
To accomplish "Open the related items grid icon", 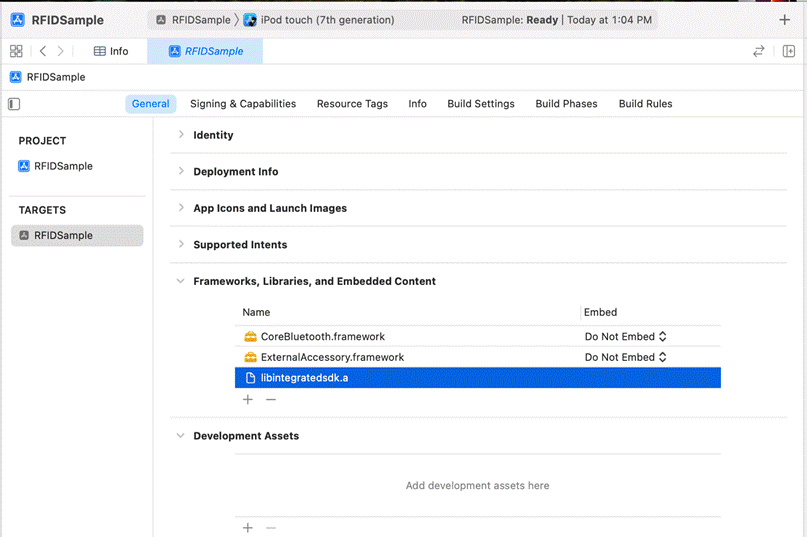I will [x=16, y=51].
